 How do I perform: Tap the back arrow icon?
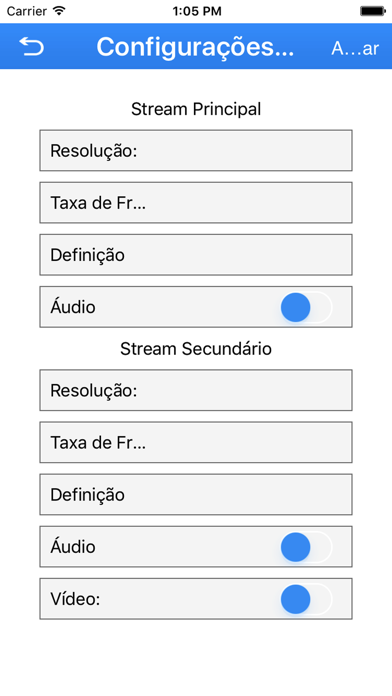32,47
